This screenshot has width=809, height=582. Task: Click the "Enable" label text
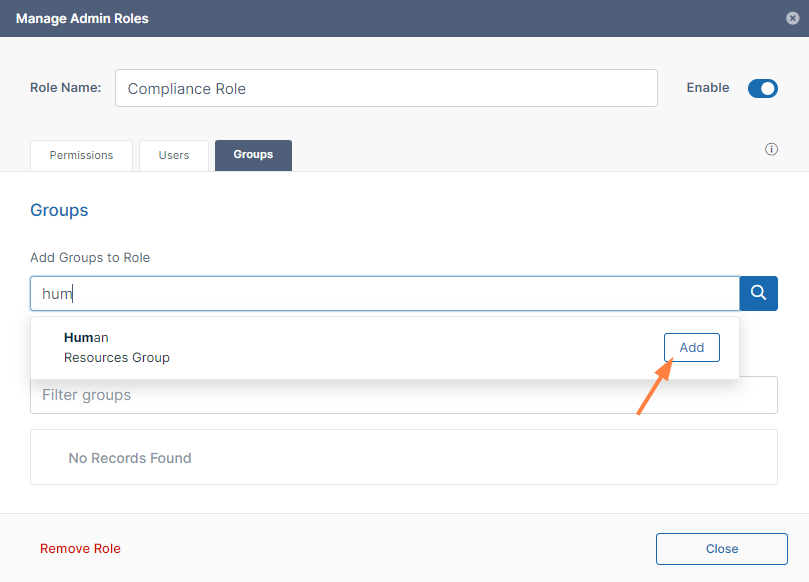coord(707,88)
